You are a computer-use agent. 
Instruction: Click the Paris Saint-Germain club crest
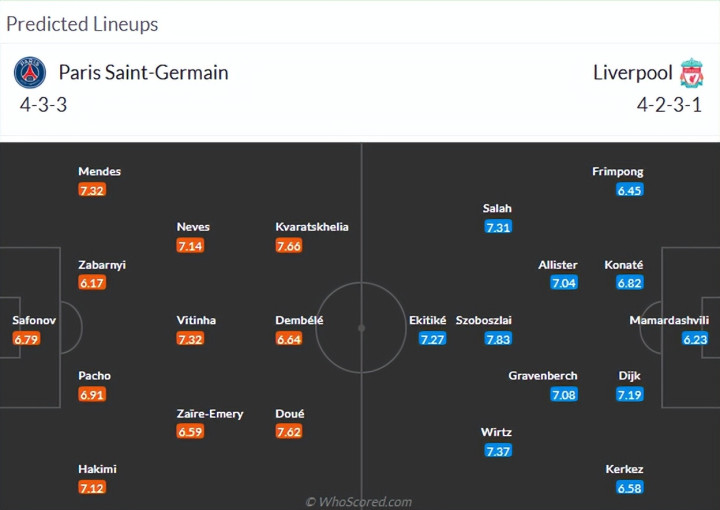pyautogui.click(x=29, y=73)
